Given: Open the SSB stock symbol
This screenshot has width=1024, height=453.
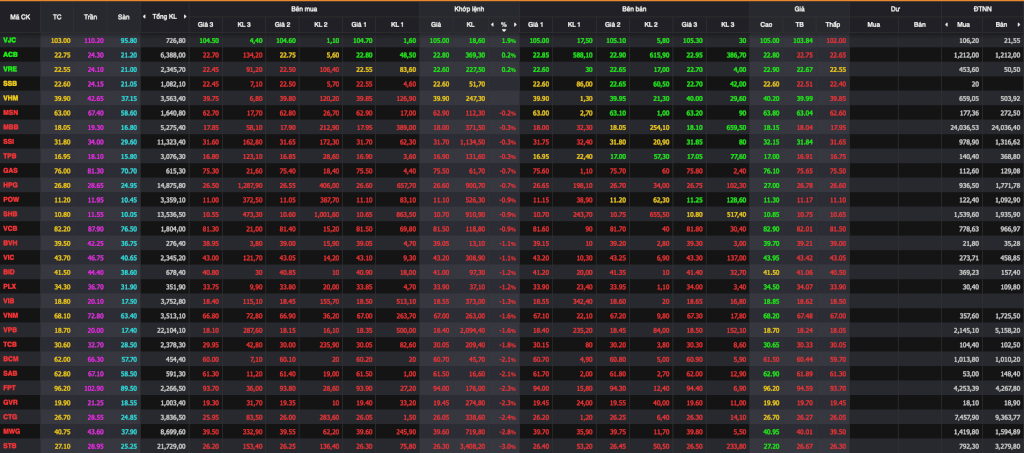Looking at the screenshot, I should tap(10, 84).
